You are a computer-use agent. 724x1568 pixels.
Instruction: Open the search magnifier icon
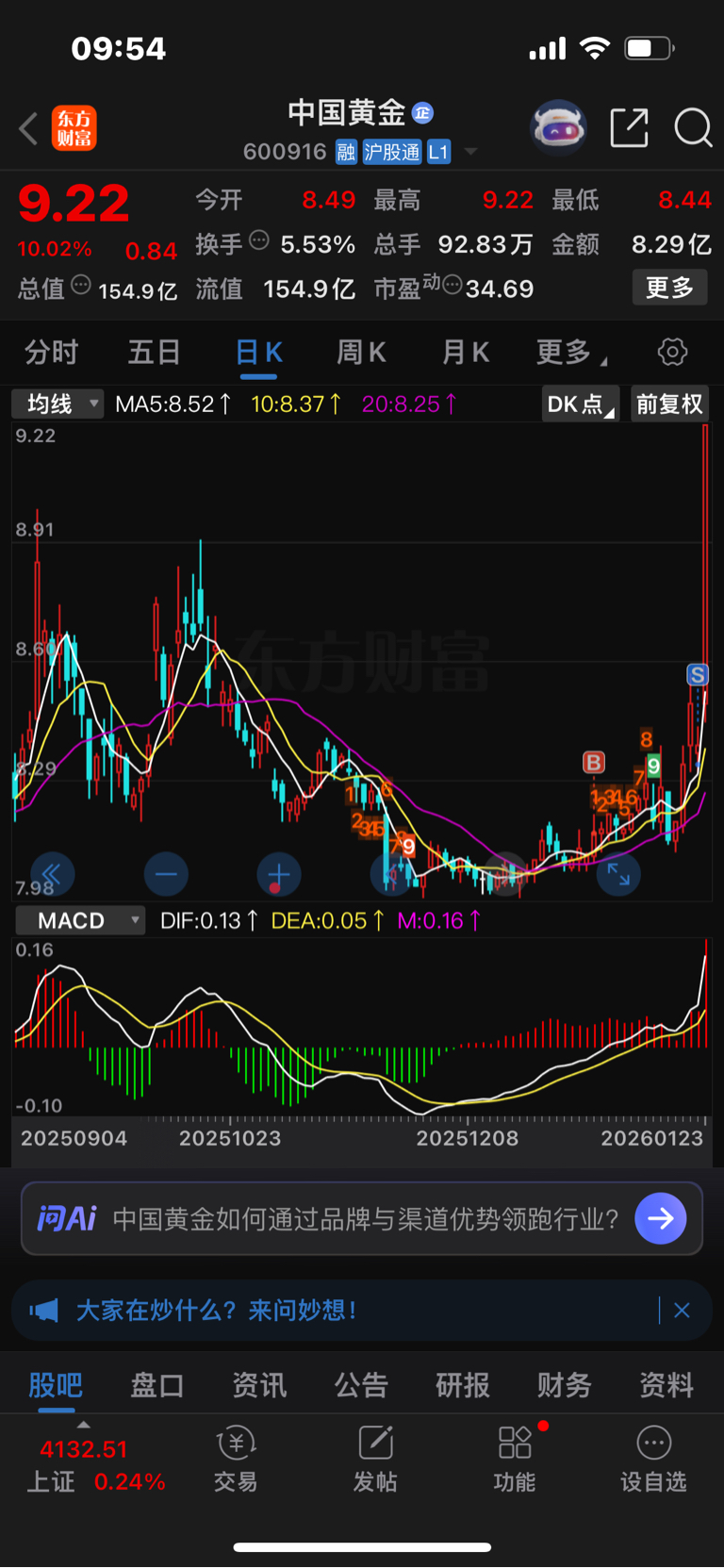[694, 127]
